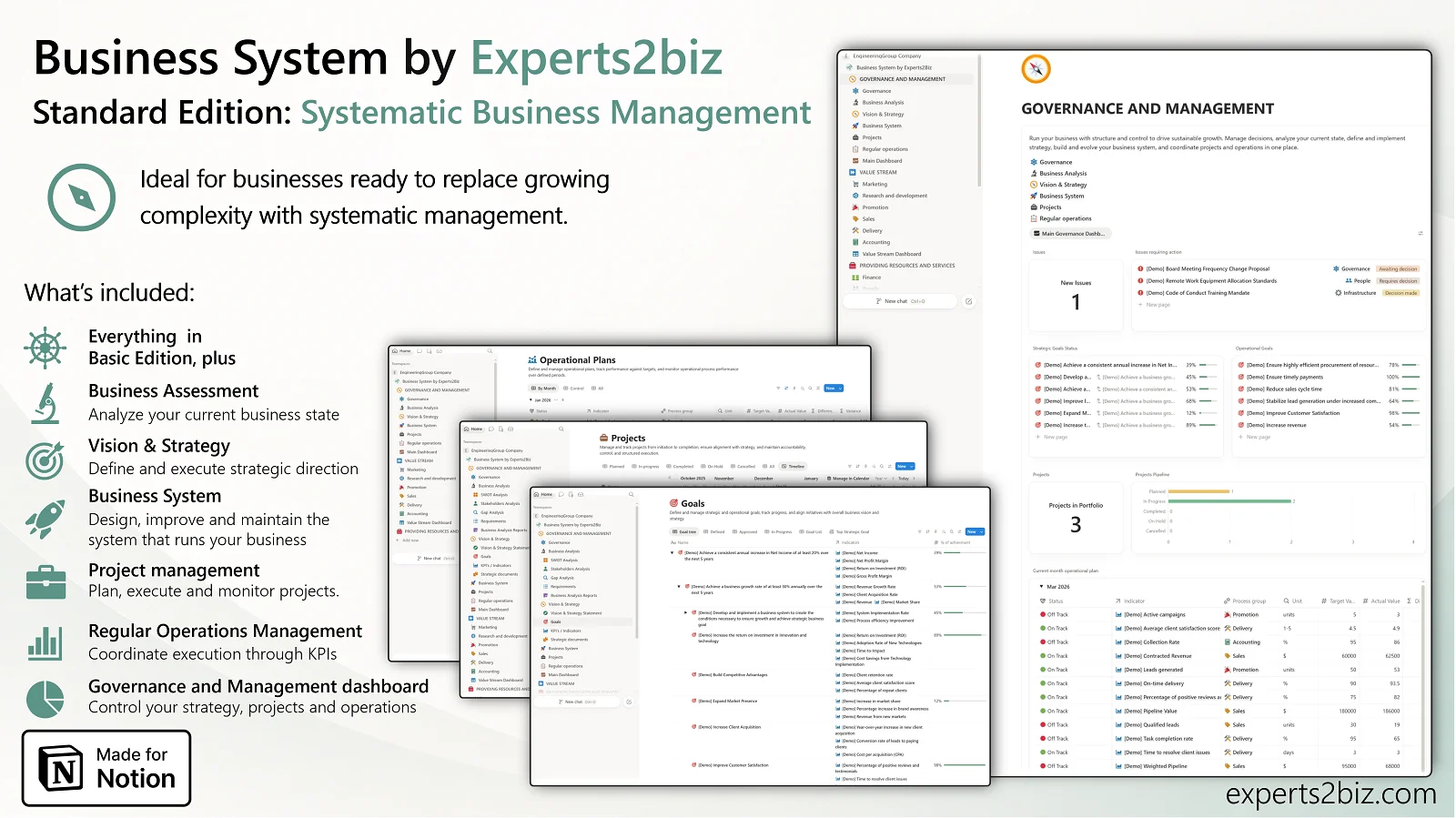The width and height of the screenshot is (1456, 818).
Task: Select the By Month tab in Operational Plans
Action: pyautogui.click(x=543, y=389)
